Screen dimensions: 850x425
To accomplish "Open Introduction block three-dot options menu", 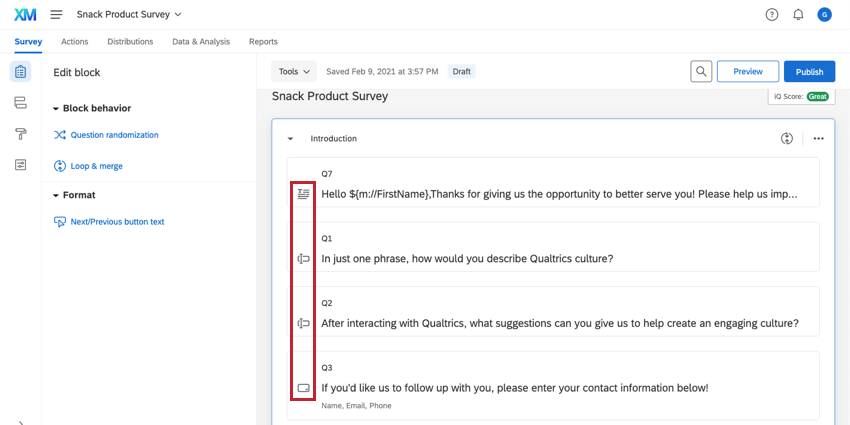I will 818,139.
